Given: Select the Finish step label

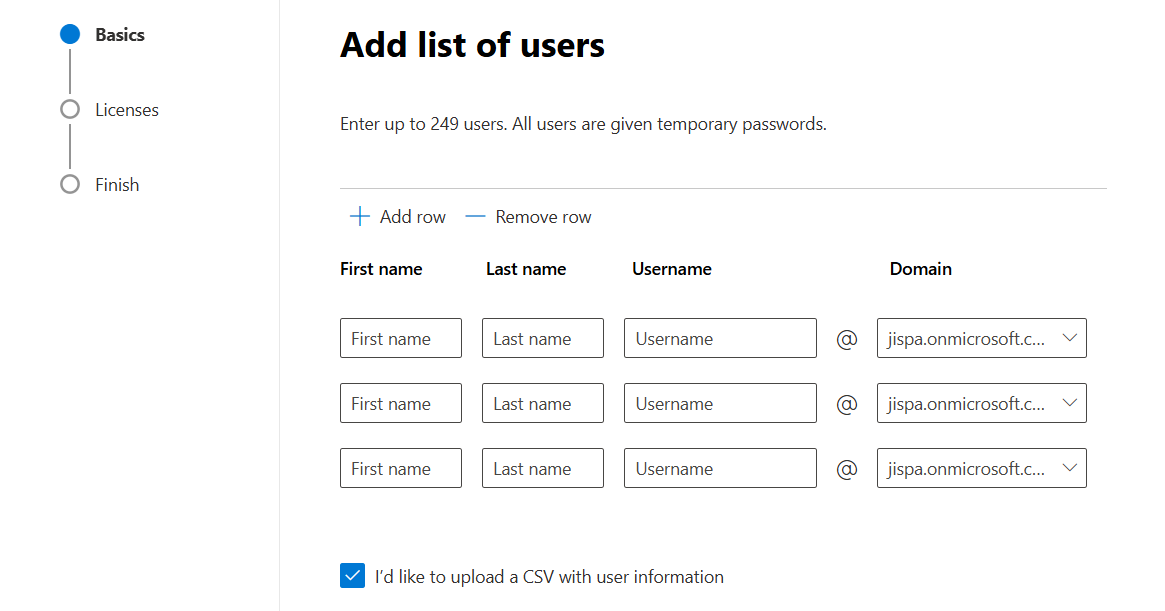Looking at the screenshot, I should 117,184.
